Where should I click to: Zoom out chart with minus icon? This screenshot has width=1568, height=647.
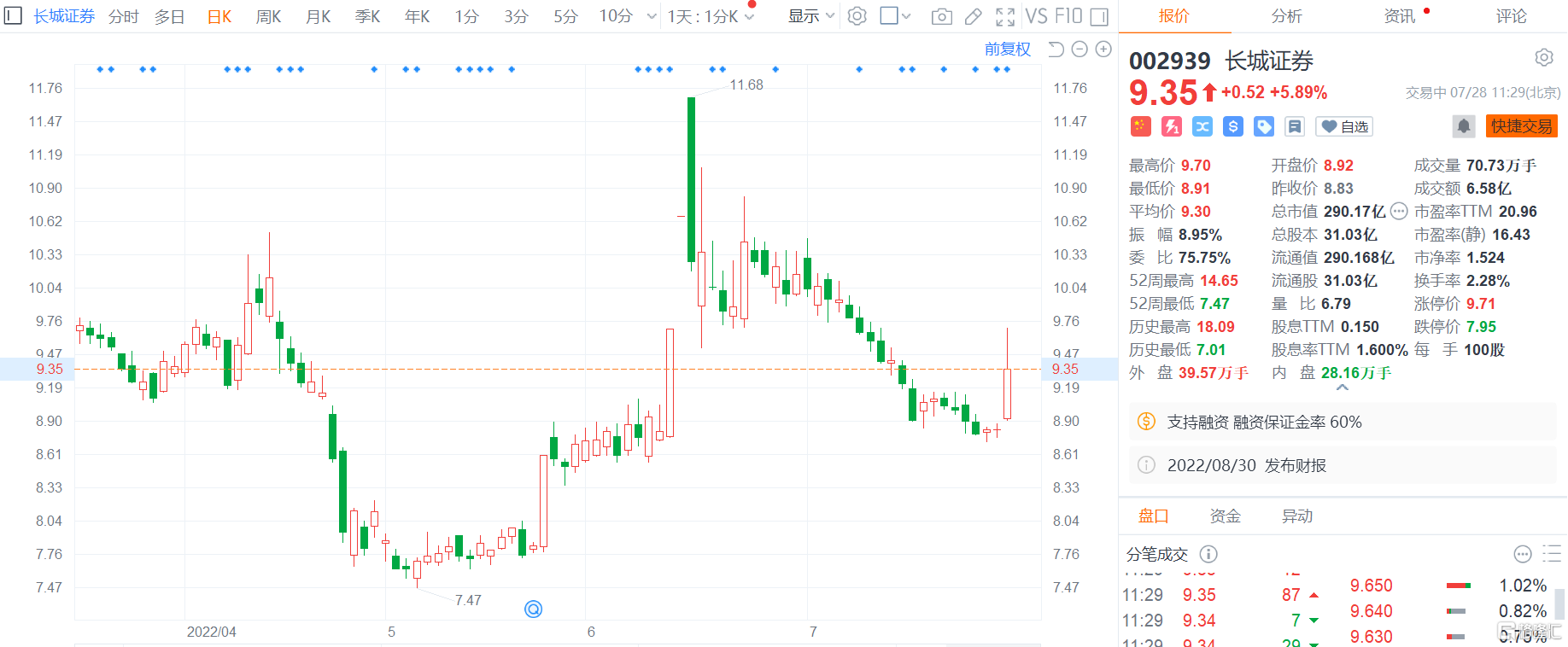pyautogui.click(x=1079, y=50)
